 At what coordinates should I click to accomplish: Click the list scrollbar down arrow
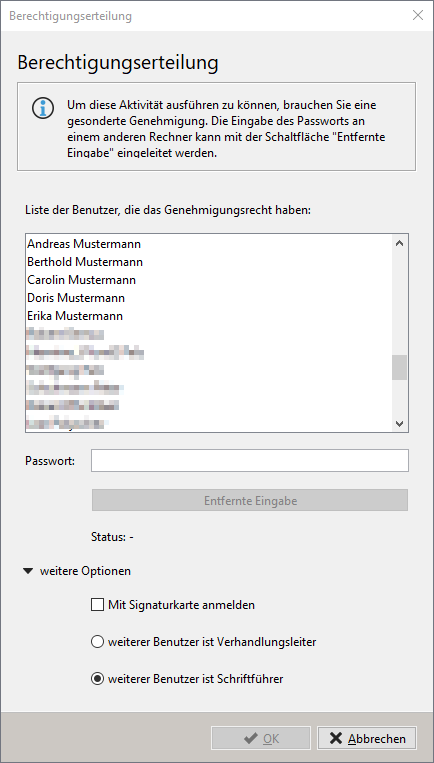[x=399, y=424]
